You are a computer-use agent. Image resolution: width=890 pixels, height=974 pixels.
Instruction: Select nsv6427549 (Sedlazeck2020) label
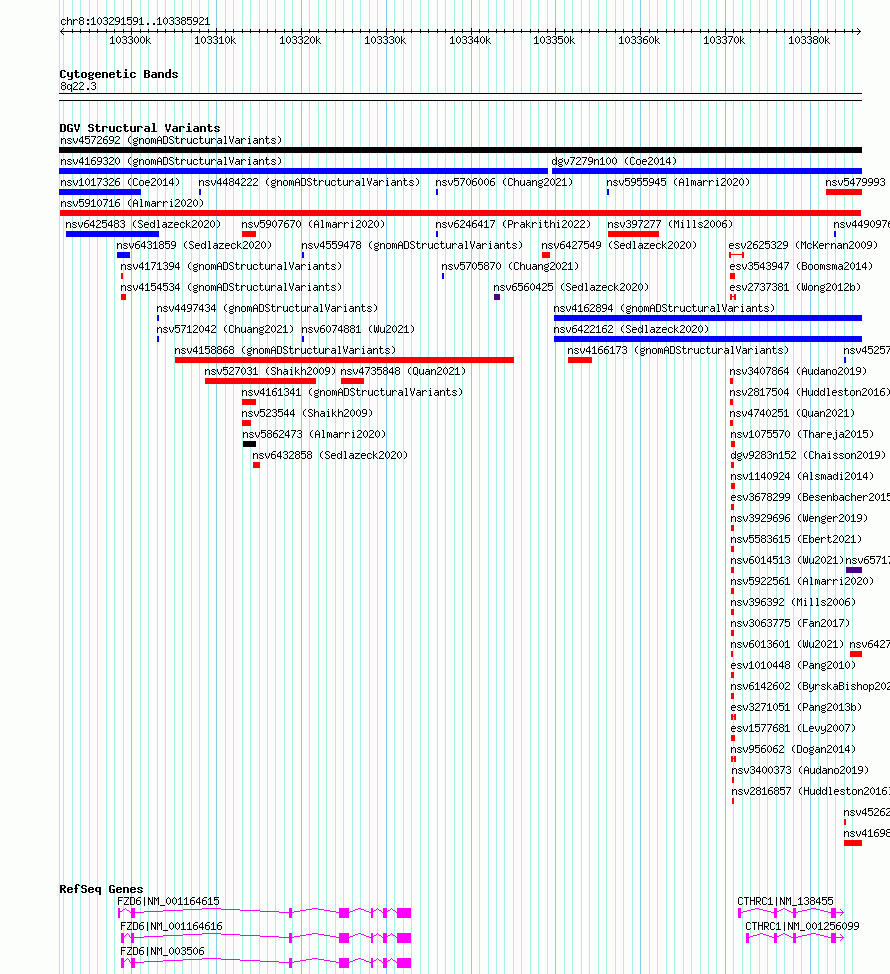619,246
